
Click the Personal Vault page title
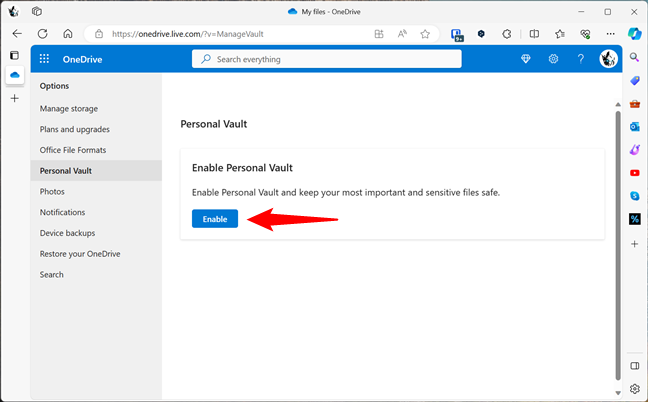pyautogui.click(x=214, y=124)
